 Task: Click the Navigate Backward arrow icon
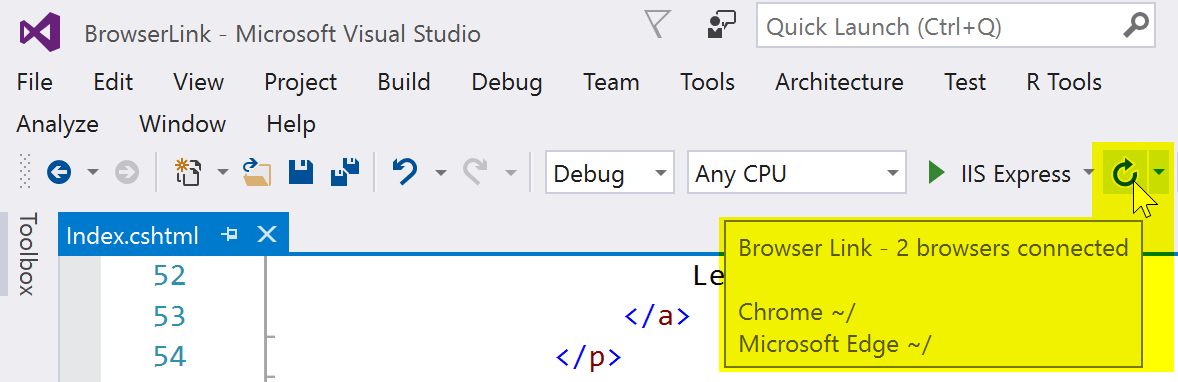(x=59, y=174)
